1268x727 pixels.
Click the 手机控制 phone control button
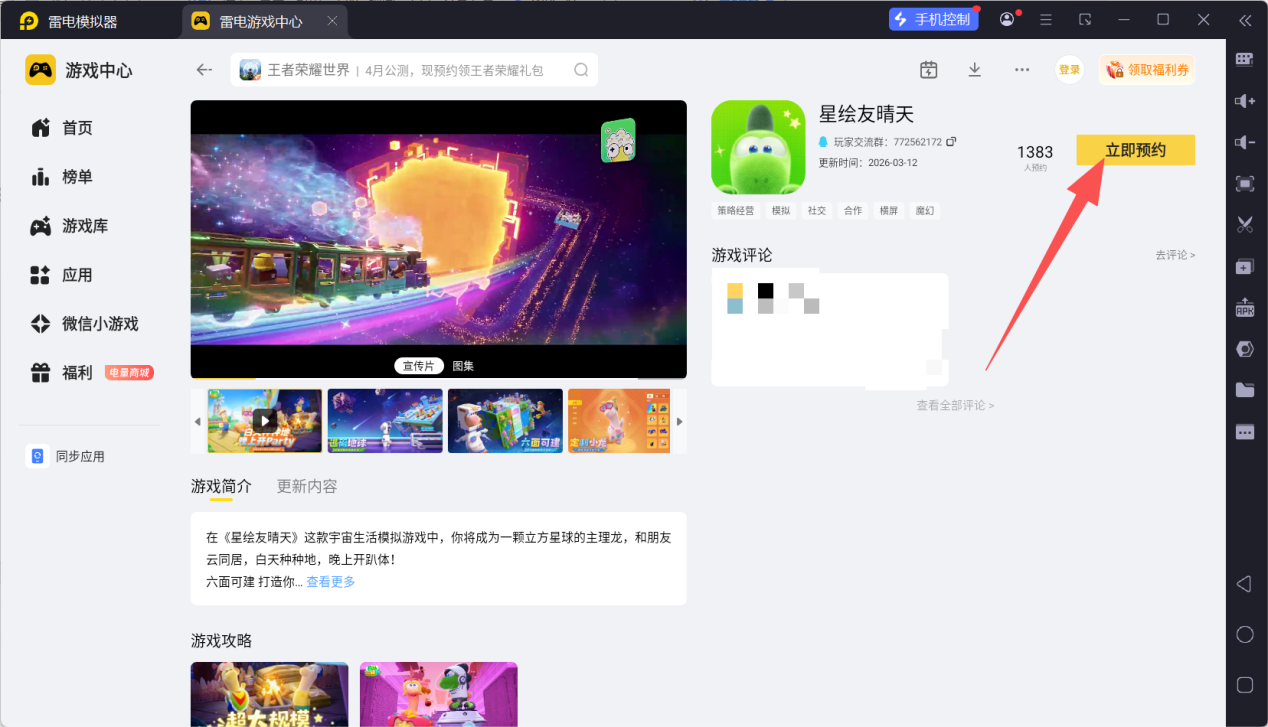(933, 20)
